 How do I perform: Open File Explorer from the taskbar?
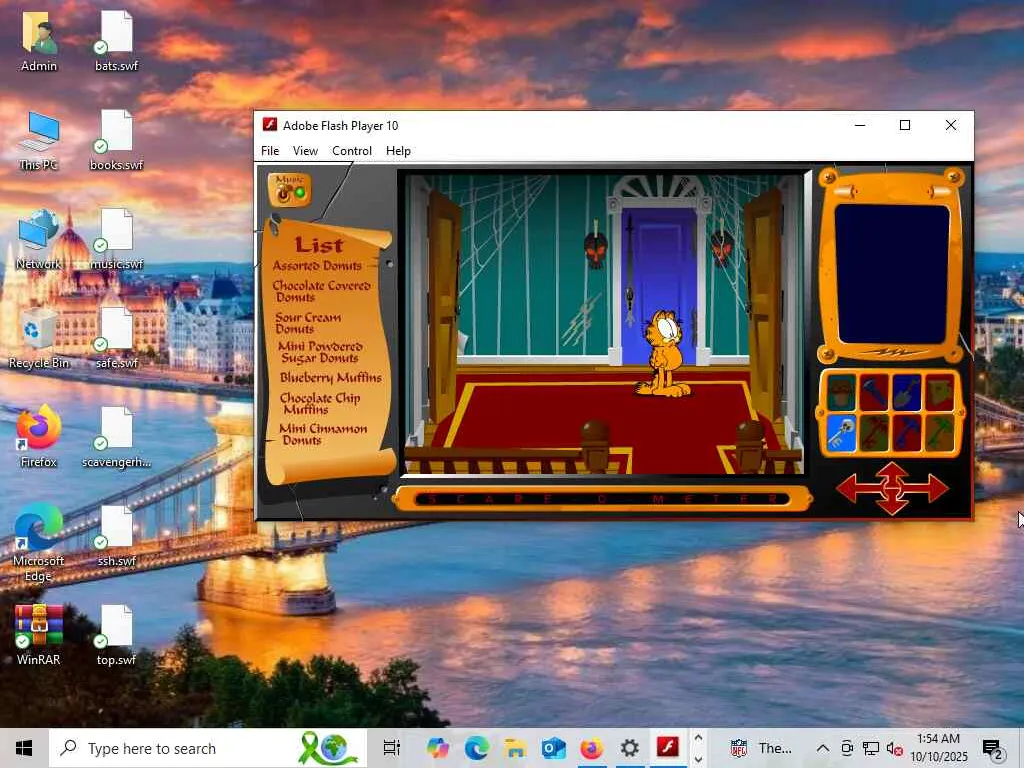[x=515, y=748]
